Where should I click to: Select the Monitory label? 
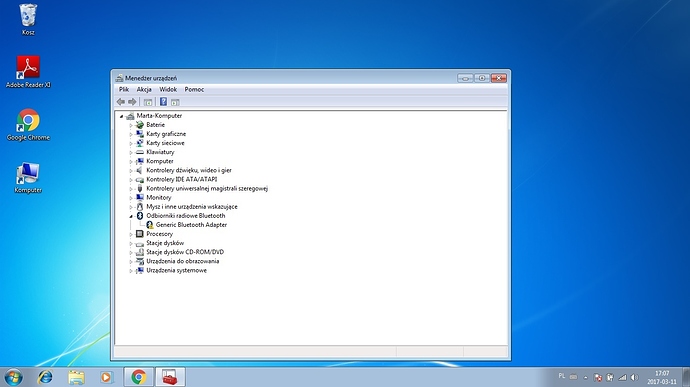coord(158,197)
